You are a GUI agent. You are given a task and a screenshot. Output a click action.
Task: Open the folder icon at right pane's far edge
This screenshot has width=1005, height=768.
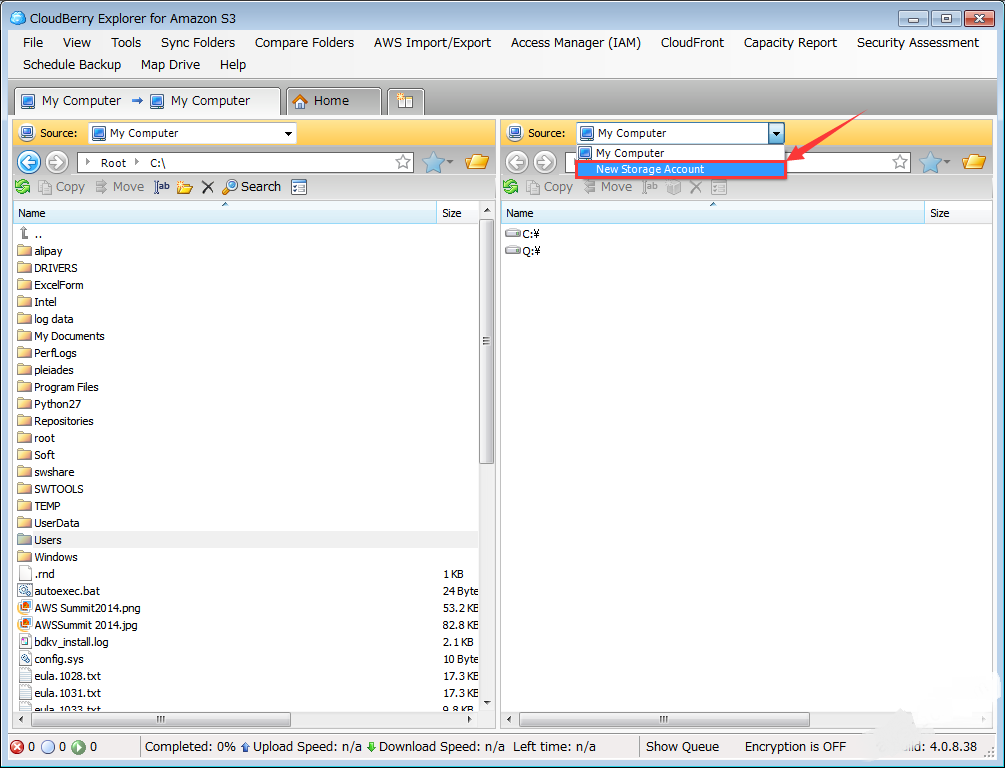[974, 162]
